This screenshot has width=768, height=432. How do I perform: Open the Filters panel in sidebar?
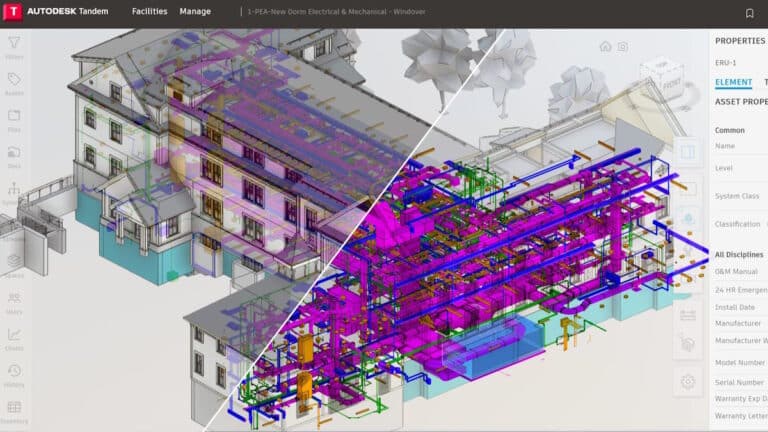click(14, 44)
